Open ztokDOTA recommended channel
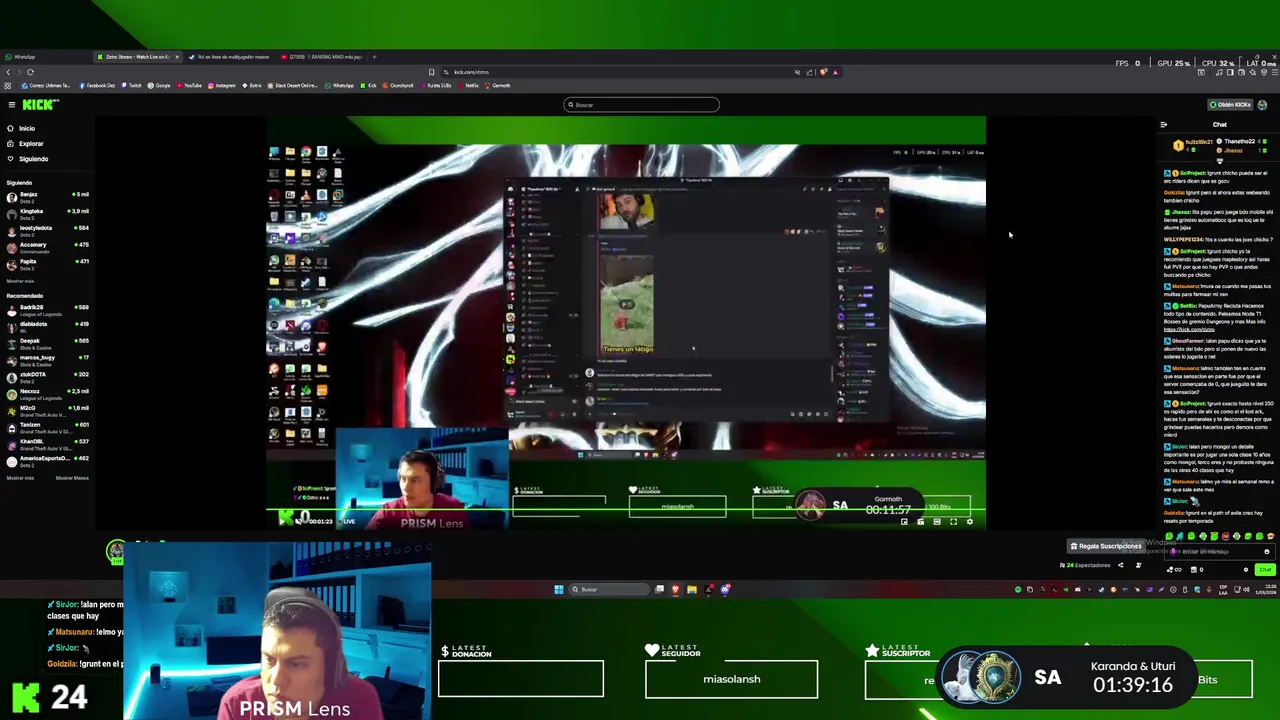1280x720 pixels. pyautogui.click(x=46, y=376)
